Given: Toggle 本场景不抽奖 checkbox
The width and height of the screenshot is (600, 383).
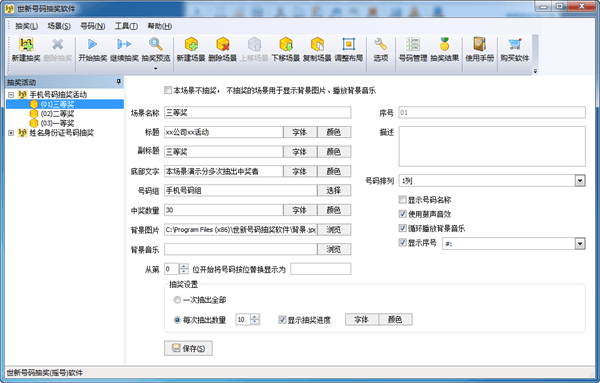Looking at the screenshot, I should 168,90.
